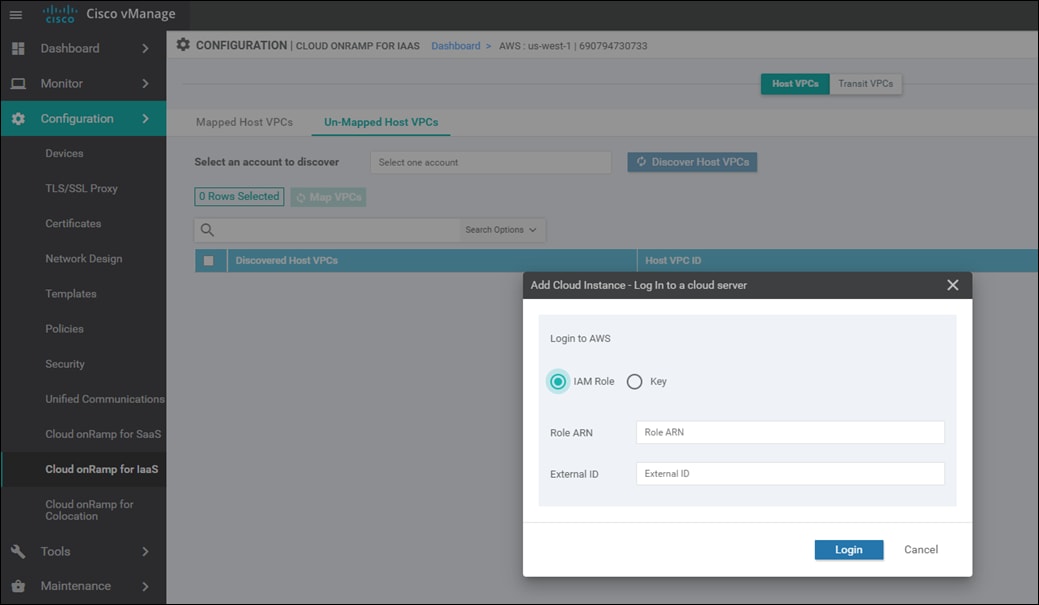Collapse the Configuration menu chevron
Screen dimensions: 1039x605
(x=145, y=119)
